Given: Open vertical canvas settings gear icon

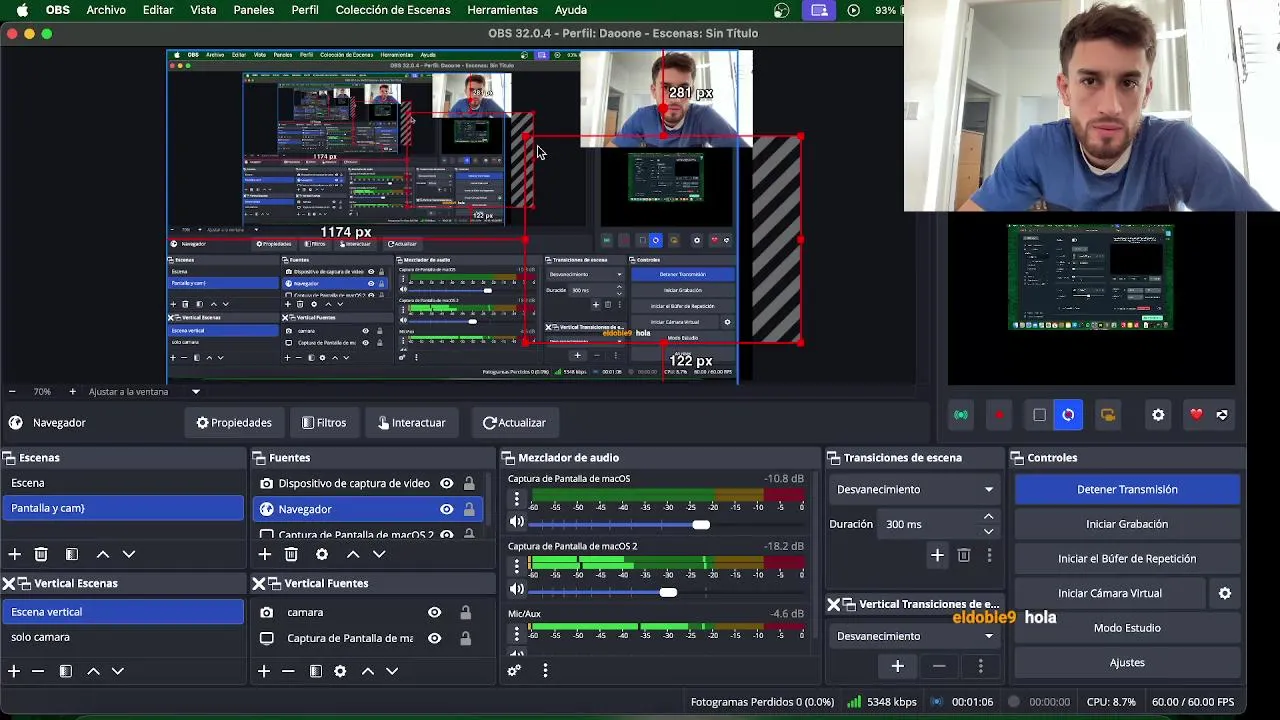Looking at the screenshot, I should point(1158,415).
